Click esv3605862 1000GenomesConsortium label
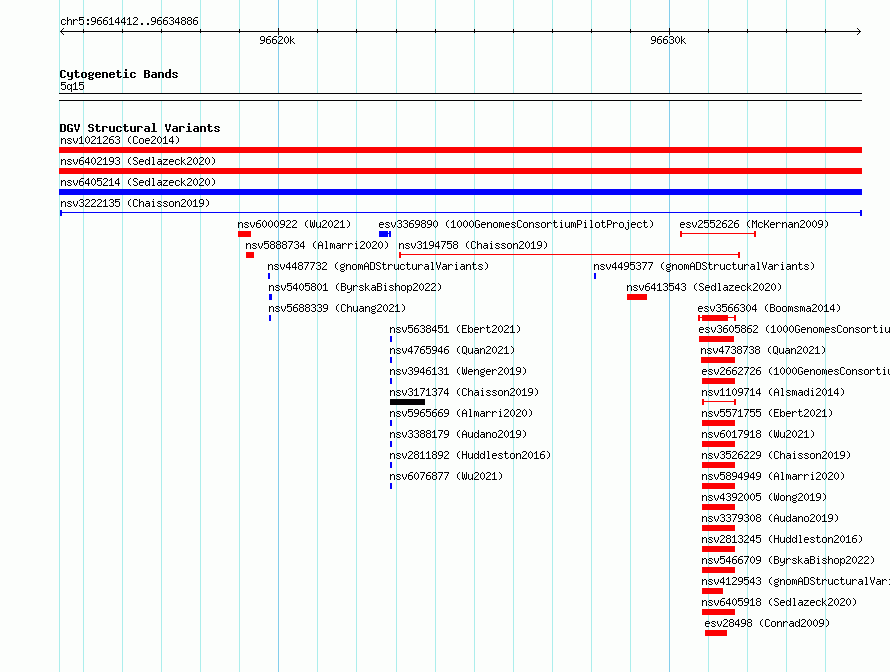890x672 pixels. coord(794,329)
